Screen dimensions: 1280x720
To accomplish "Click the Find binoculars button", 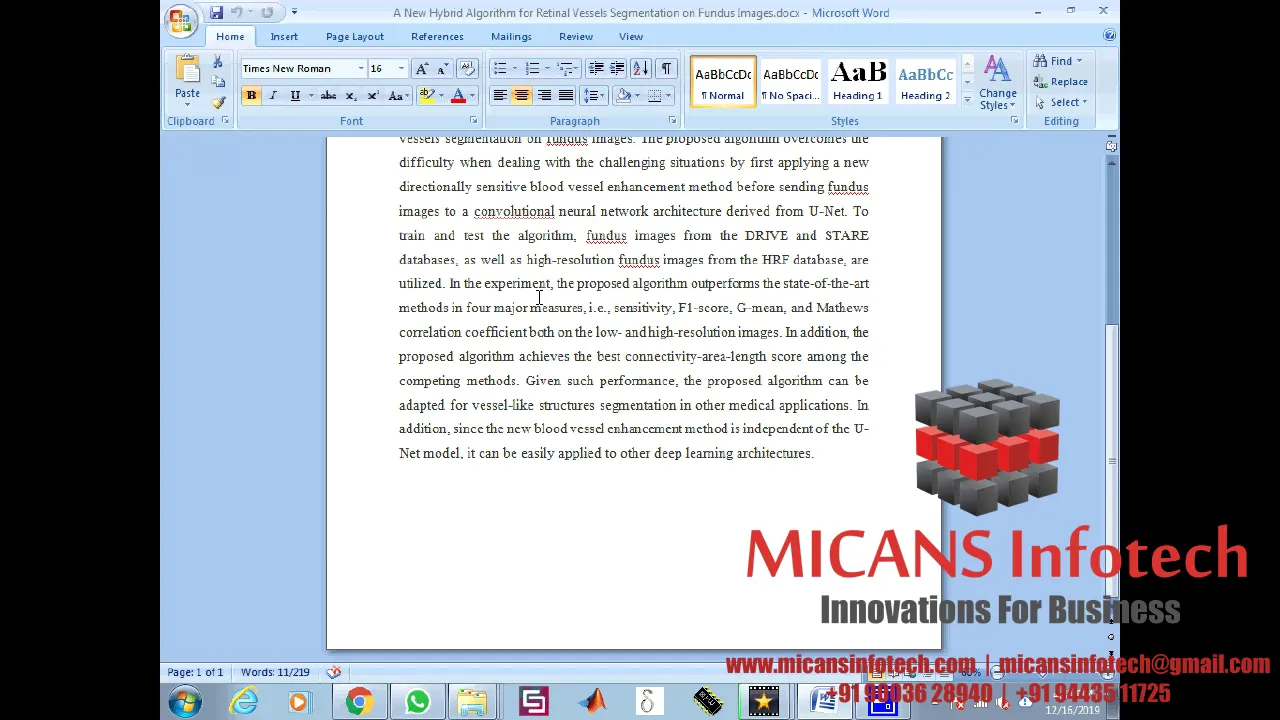I will pyautogui.click(x=1057, y=62).
